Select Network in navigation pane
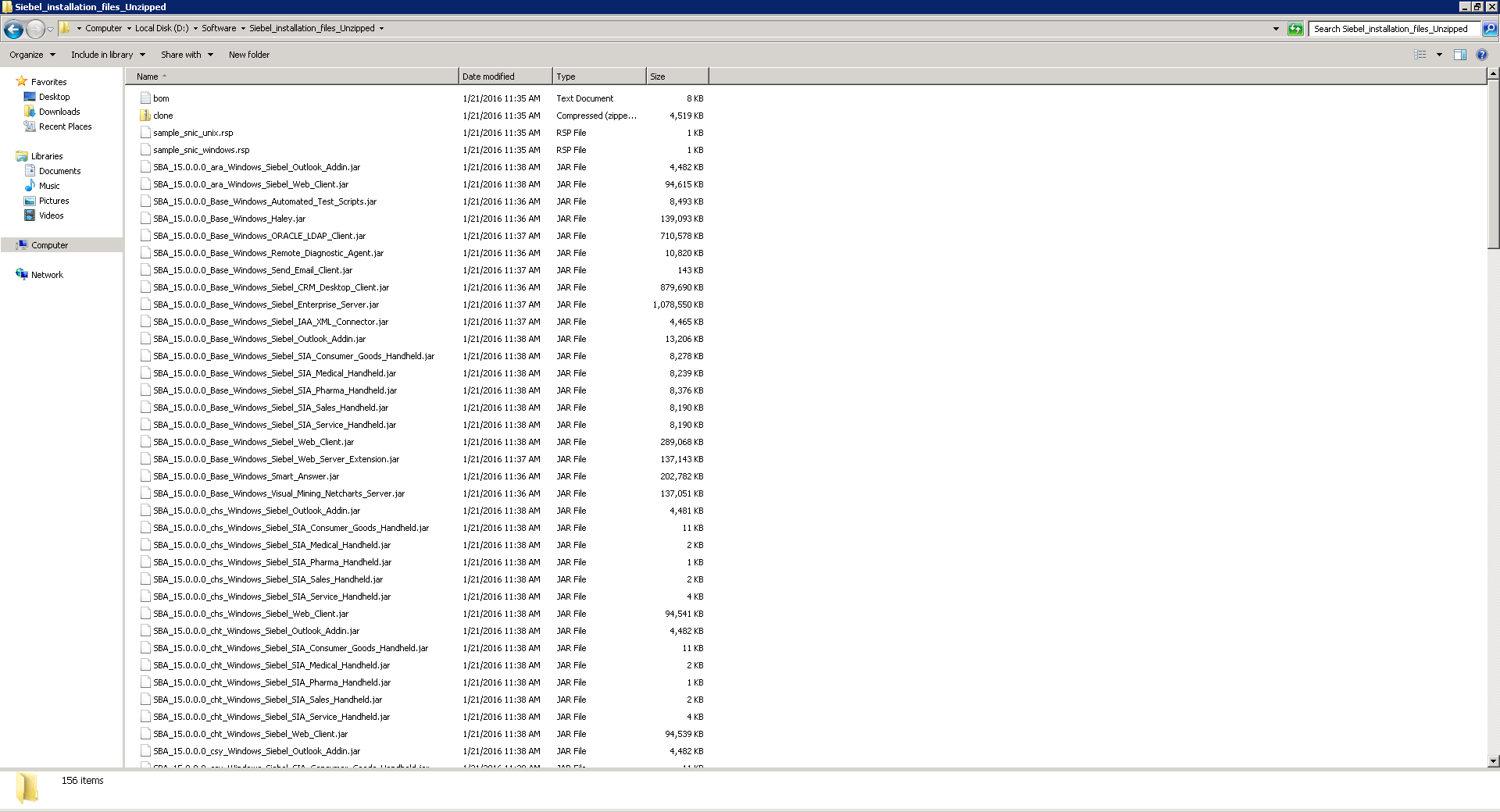Viewport: 1500px width, 812px height. tap(47, 275)
